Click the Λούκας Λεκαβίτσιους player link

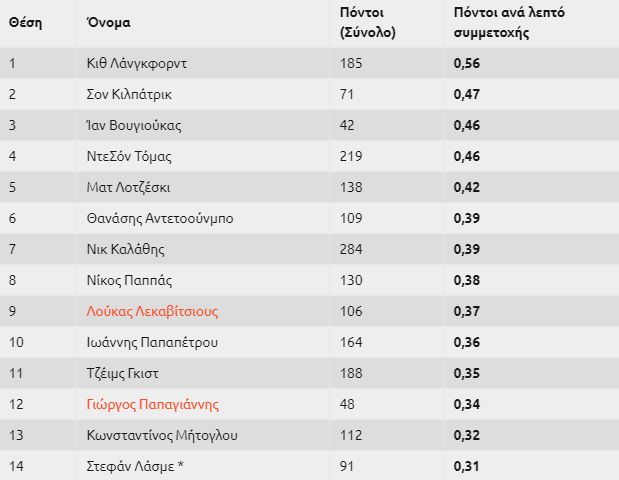click(x=152, y=311)
